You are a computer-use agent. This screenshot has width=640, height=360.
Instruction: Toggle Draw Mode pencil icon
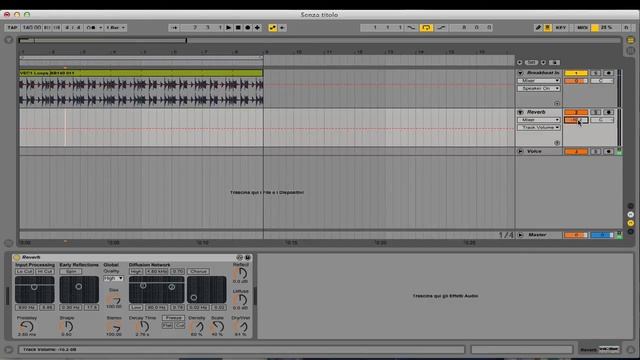click(x=538, y=28)
